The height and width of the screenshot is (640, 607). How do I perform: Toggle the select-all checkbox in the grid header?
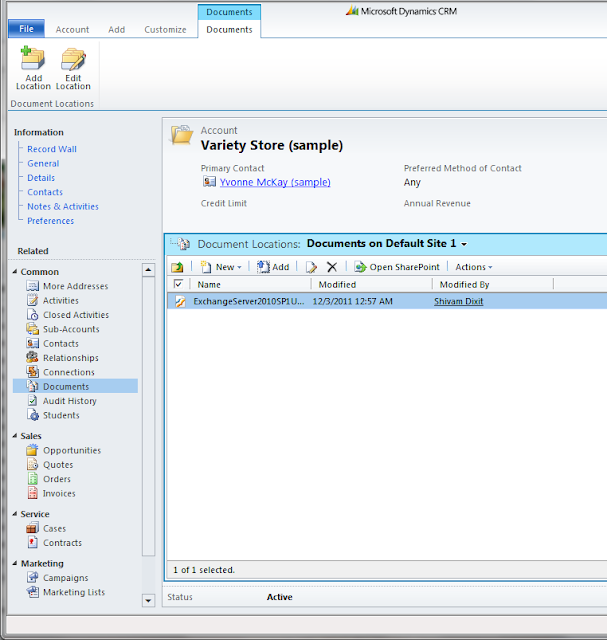[178, 284]
